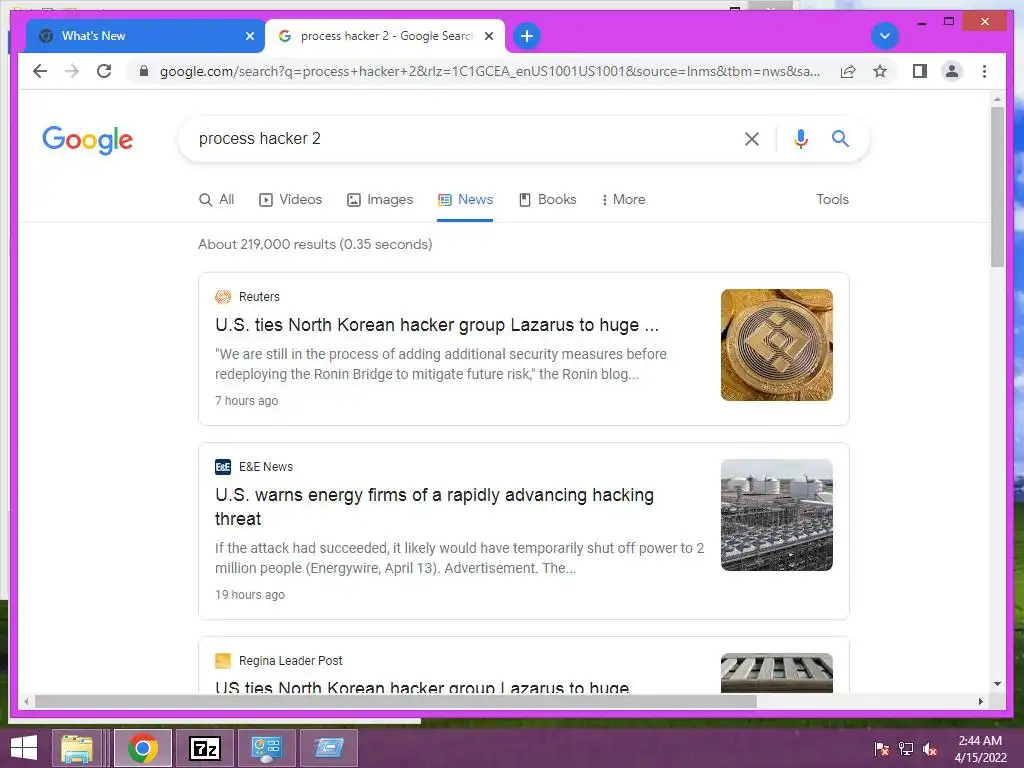This screenshot has width=1024, height=768.
Task: Switch to All results
Action: pos(216,199)
